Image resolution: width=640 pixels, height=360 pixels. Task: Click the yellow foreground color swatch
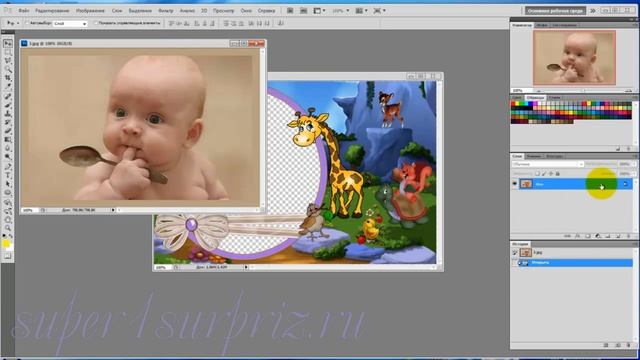6,244
